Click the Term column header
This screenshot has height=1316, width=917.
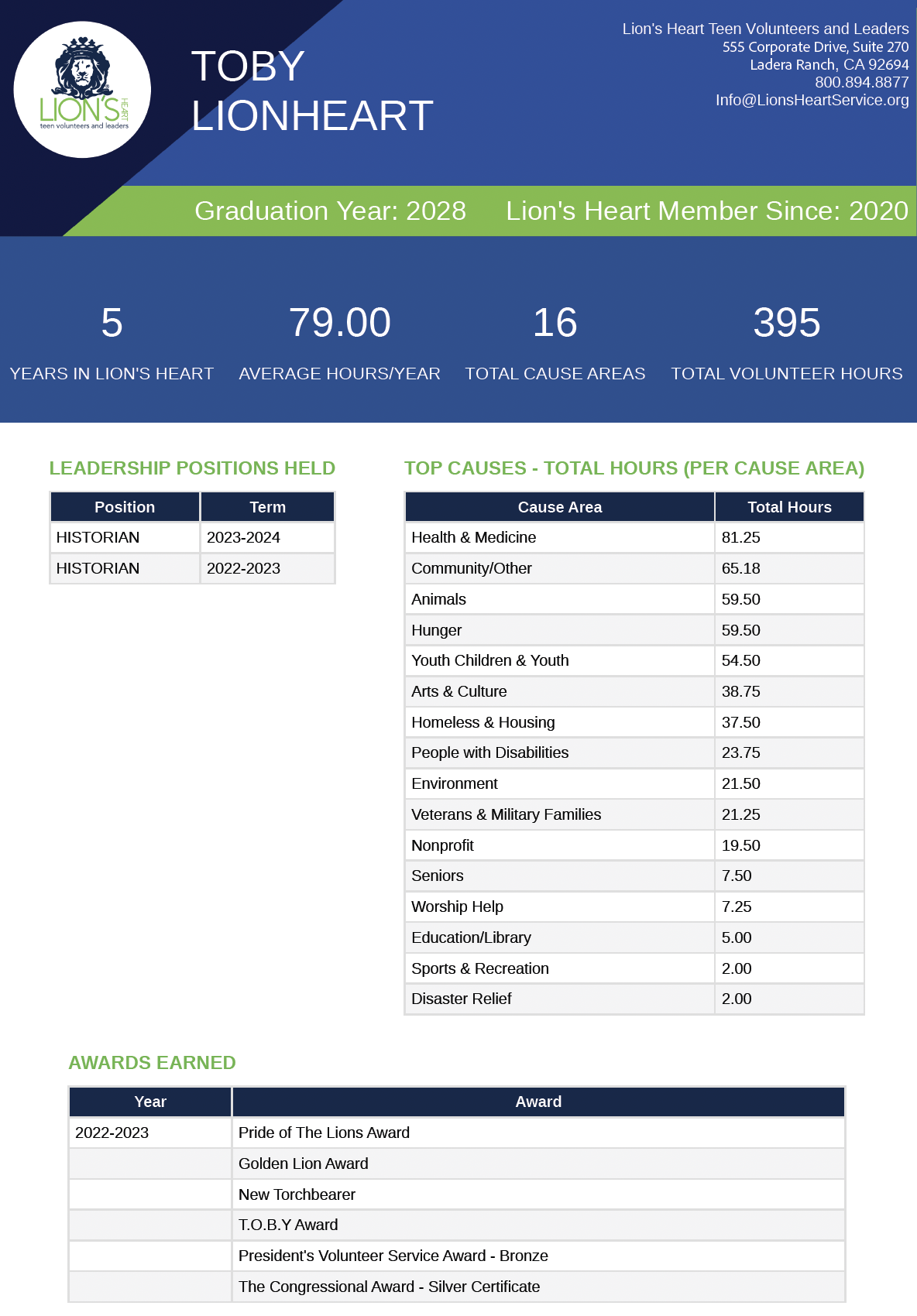[267, 507]
